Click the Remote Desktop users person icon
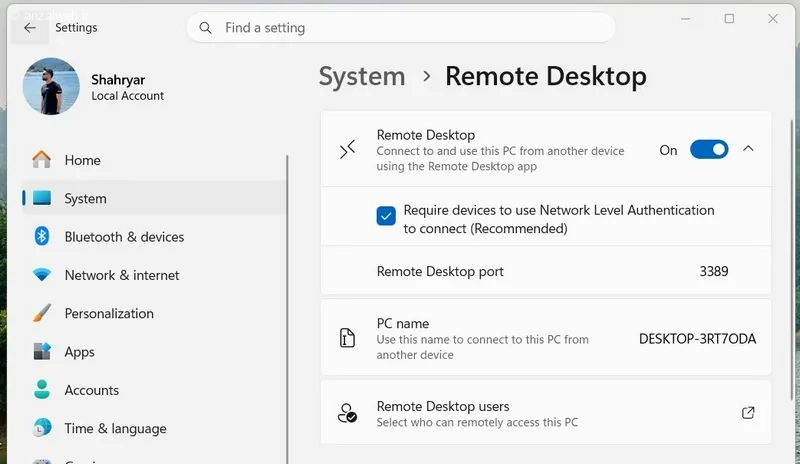800x464 pixels. click(347, 413)
